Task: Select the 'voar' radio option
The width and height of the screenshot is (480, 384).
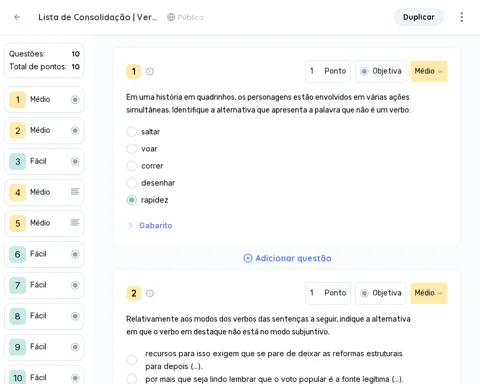Action: tap(132, 149)
